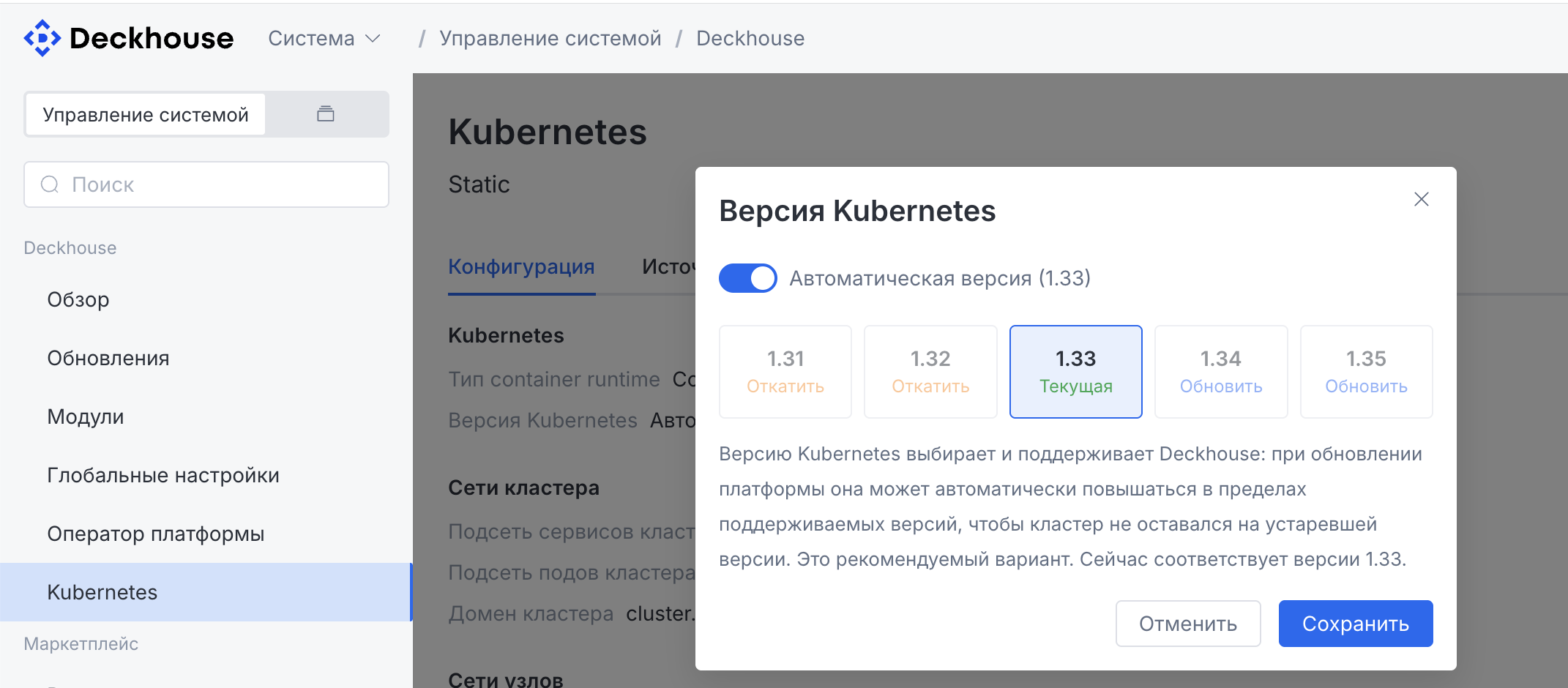1568x688 pixels.
Task: Open Обновления in the sidebar
Action: (x=108, y=358)
